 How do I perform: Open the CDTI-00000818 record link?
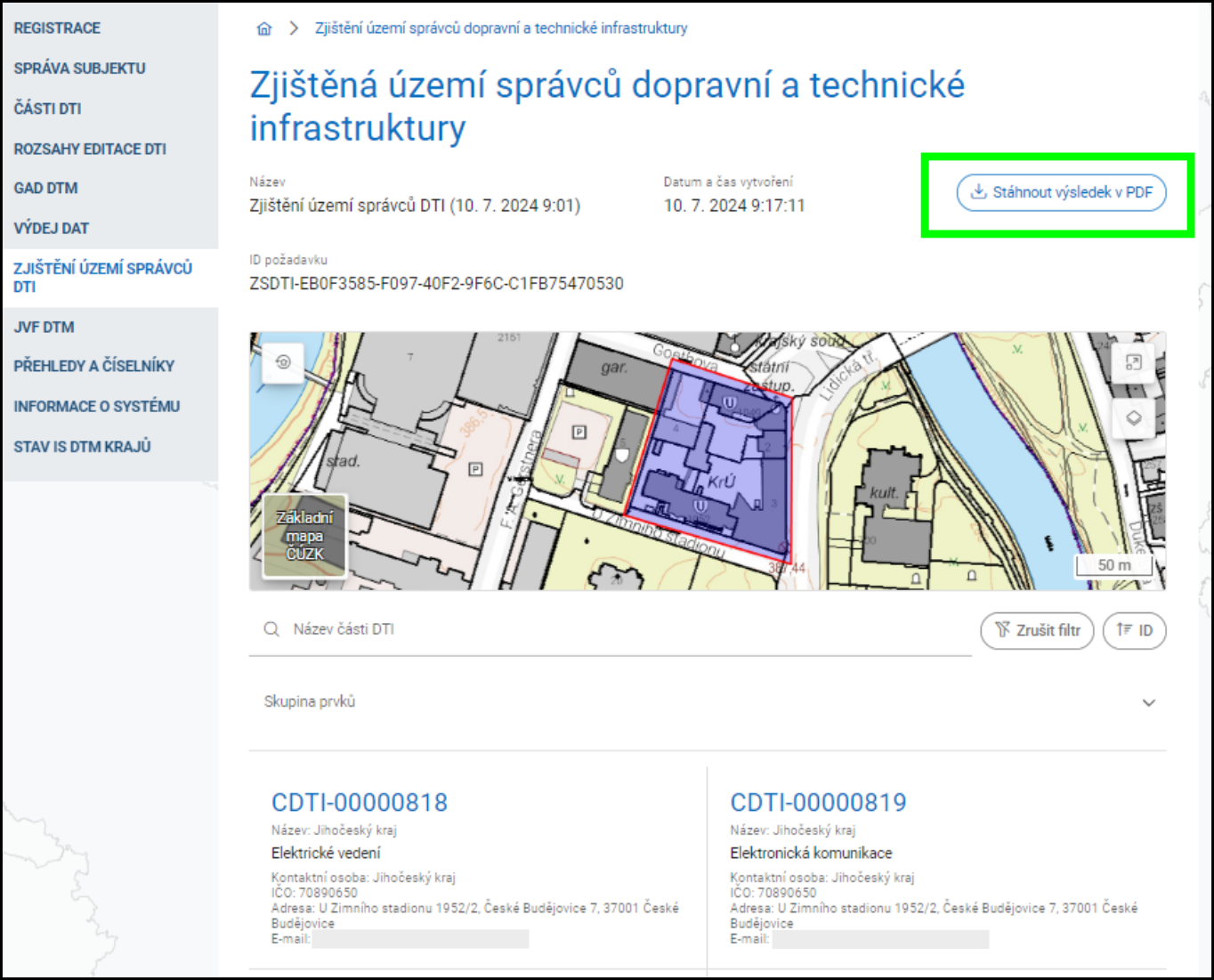(360, 802)
